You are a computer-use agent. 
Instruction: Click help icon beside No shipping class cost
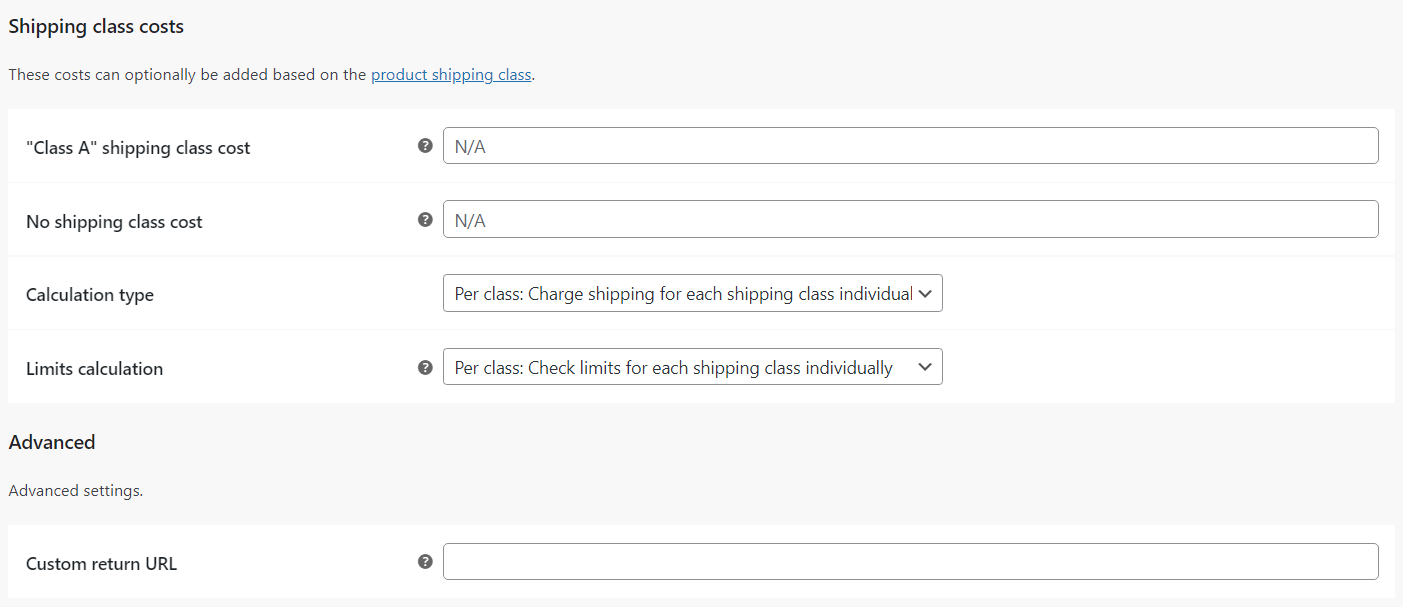pyautogui.click(x=425, y=220)
